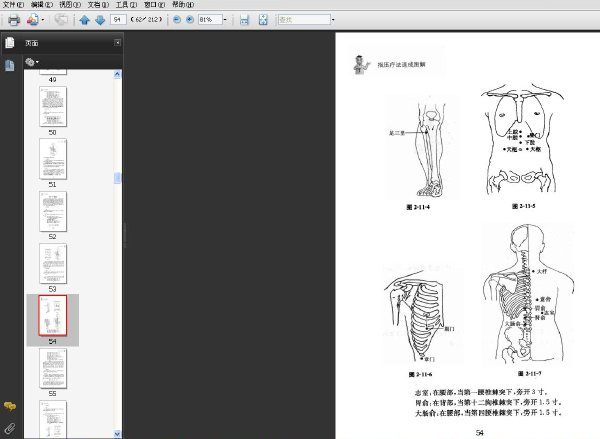This screenshot has width=600, height=439.
Task: Open the 文件 (File) menu
Action: (13, 5)
